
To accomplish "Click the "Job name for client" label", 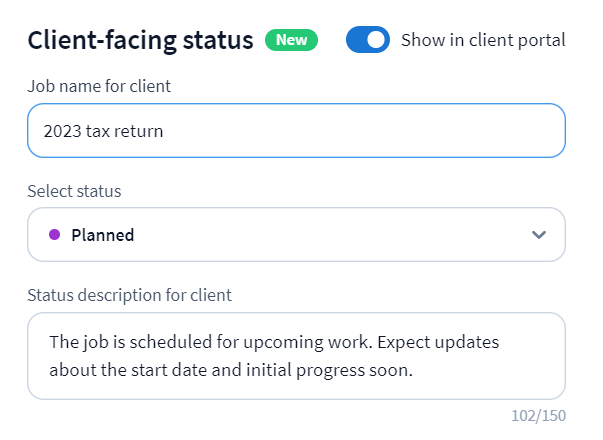I will [x=99, y=86].
